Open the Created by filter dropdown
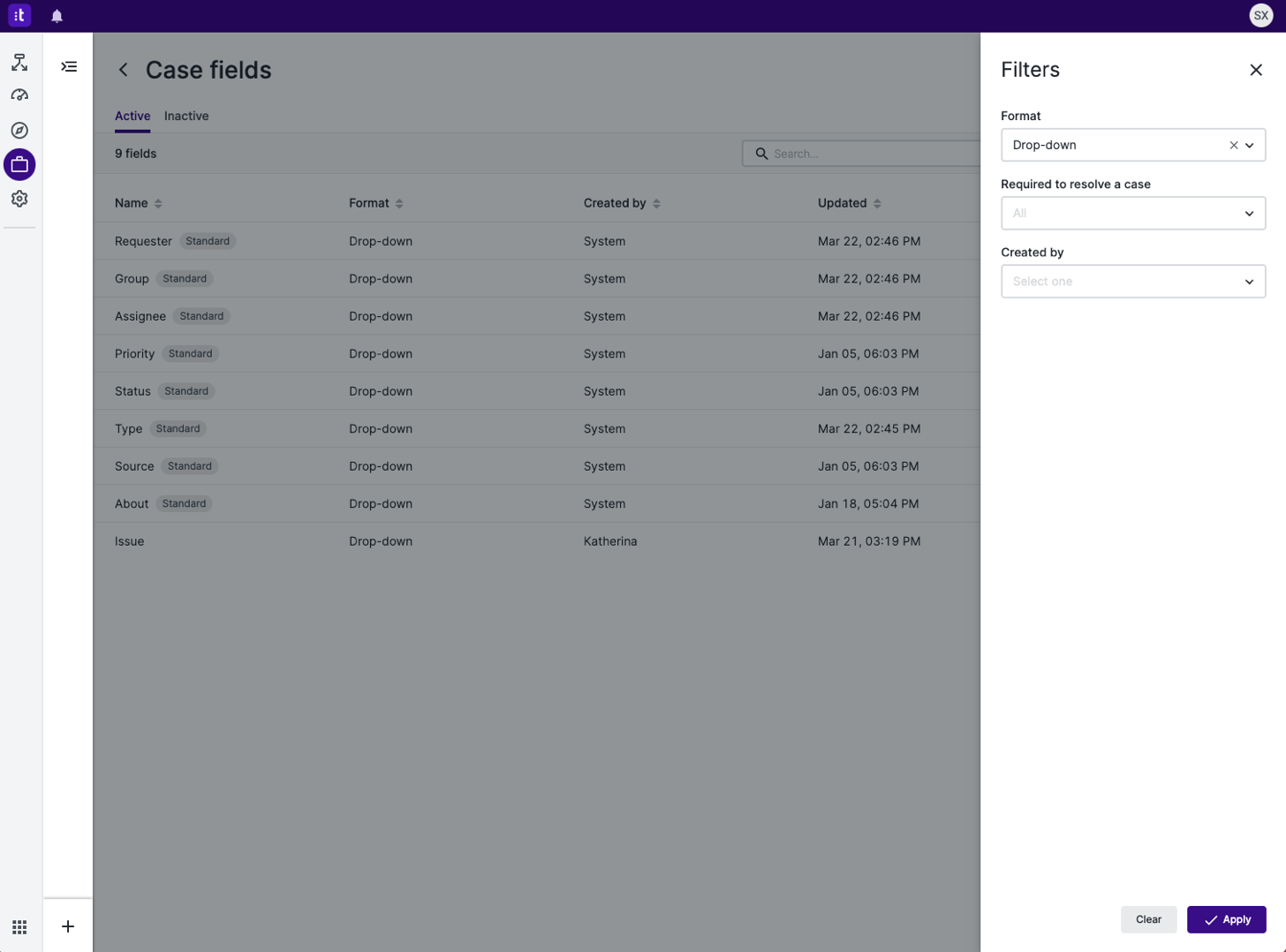This screenshot has width=1286, height=952. [1132, 281]
